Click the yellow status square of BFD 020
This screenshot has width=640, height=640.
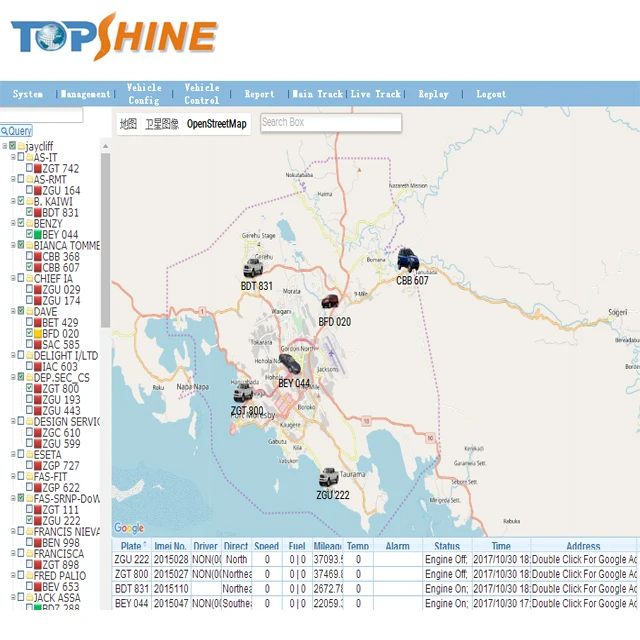[38, 334]
